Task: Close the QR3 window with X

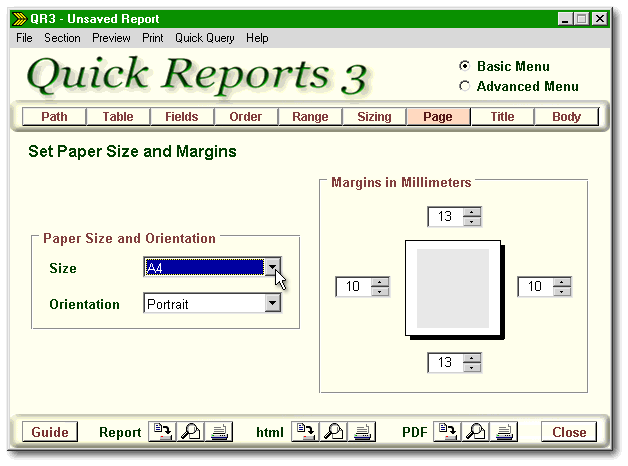Action: coord(600,19)
